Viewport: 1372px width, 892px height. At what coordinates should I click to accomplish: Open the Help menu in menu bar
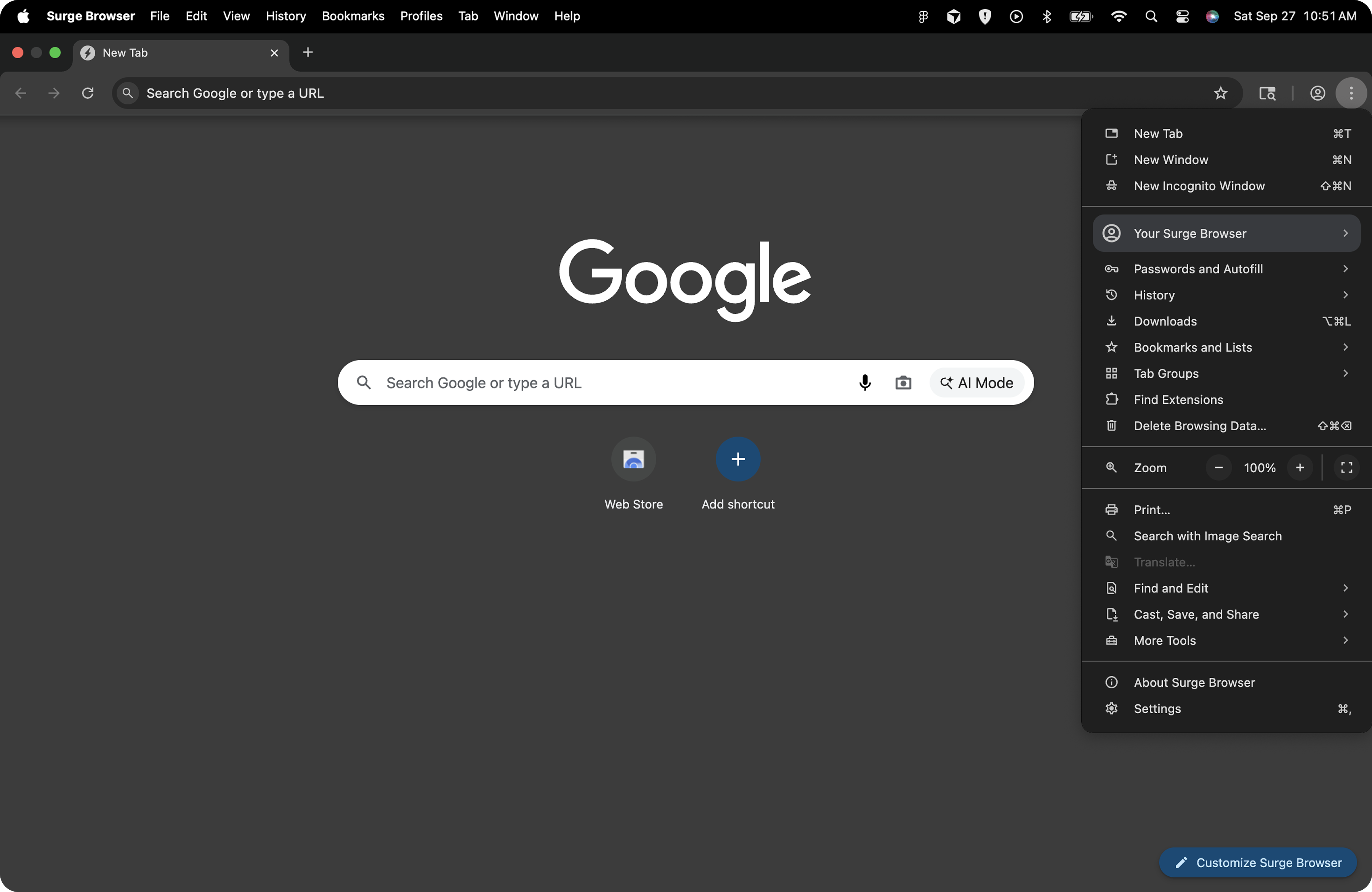(567, 16)
